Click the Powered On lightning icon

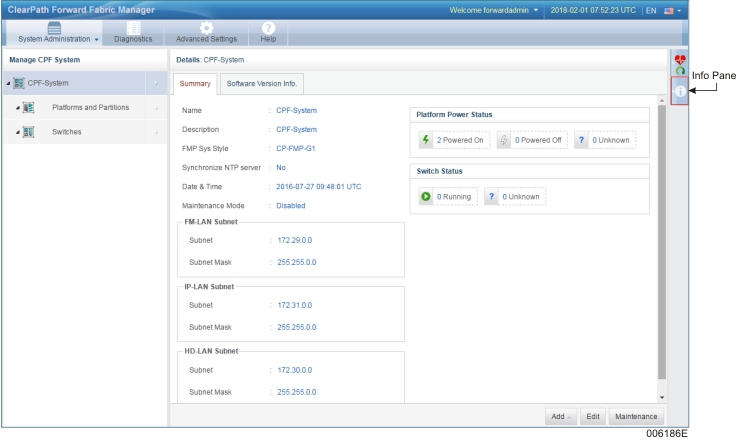pos(425,140)
